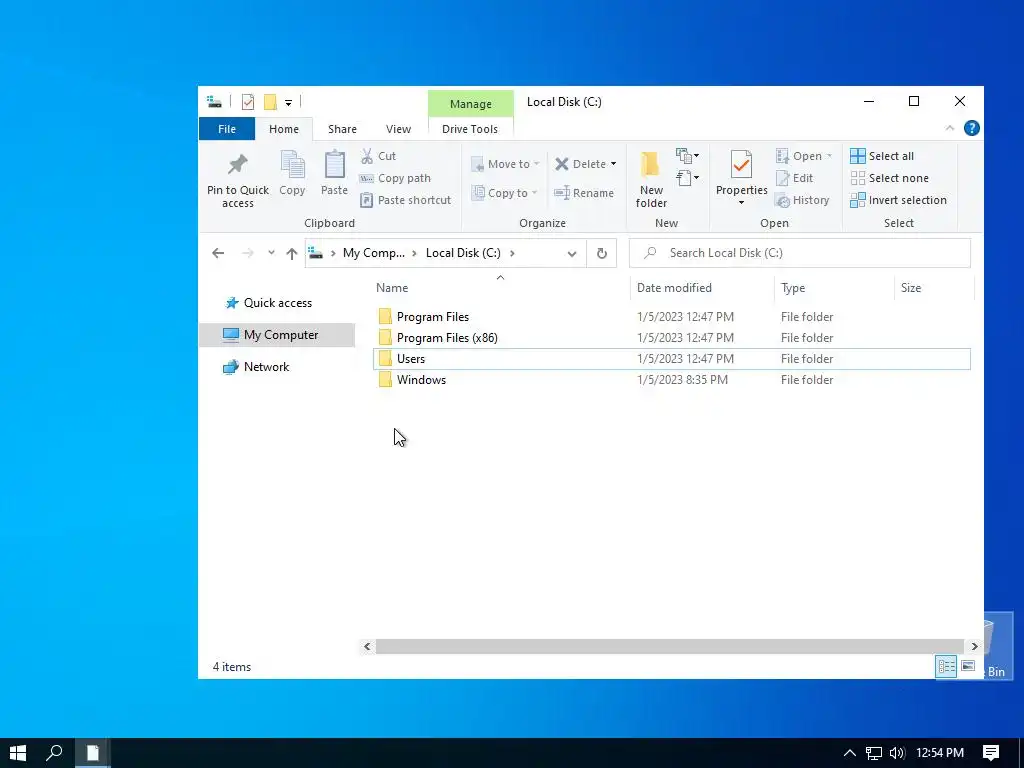Click in the Search Local Disk (C:) box
This screenshot has height=768, width=1024.
point(799,253)
